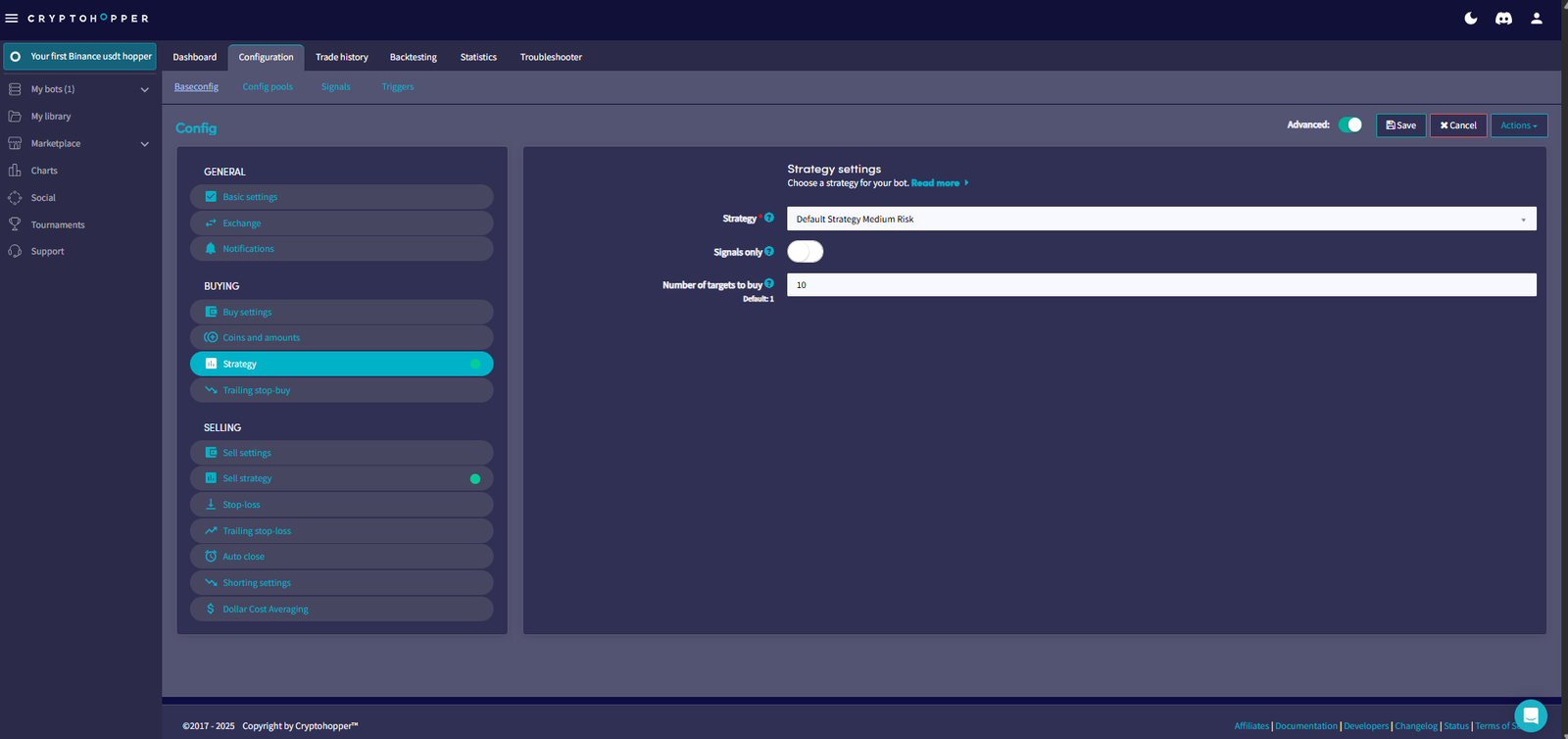Open the Developers footer link
Viewport: 1568px width, 739px height.
coord(1366,726)
